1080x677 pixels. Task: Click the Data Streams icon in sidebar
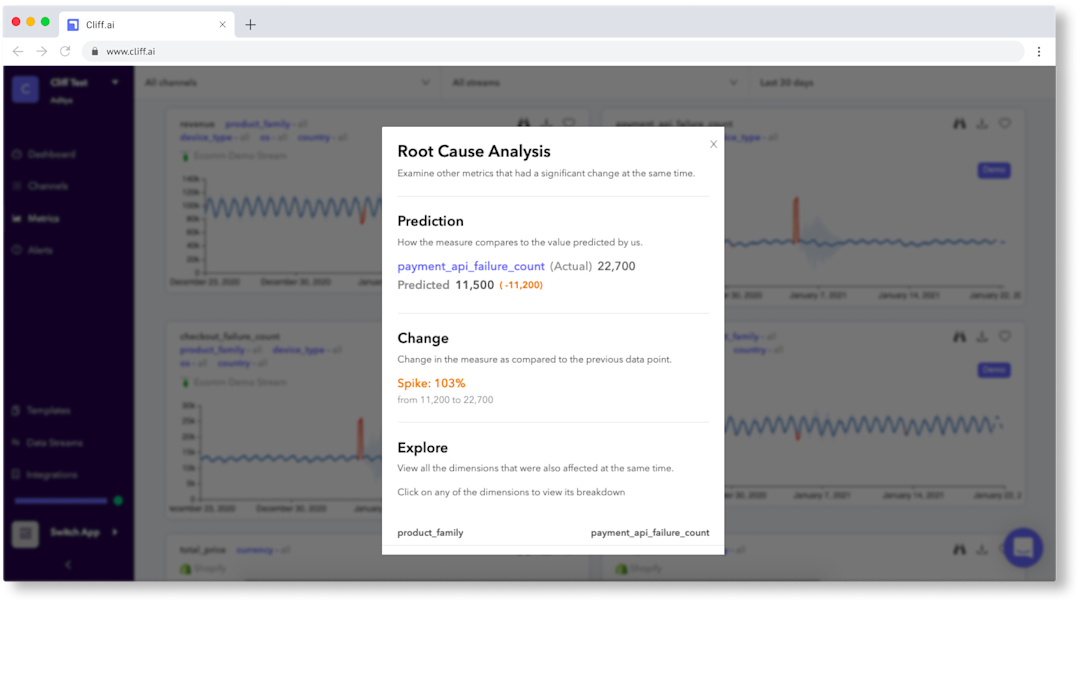point(16,443)
